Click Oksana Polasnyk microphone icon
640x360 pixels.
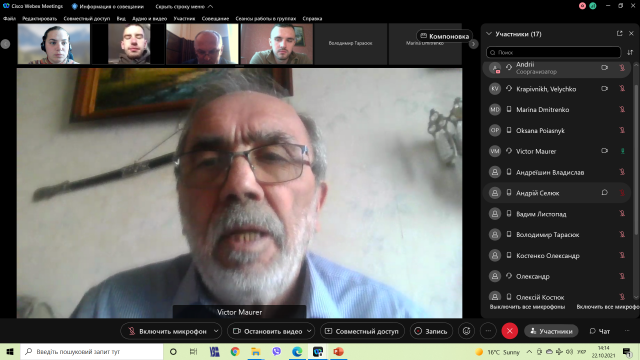[x=622, y=130]
